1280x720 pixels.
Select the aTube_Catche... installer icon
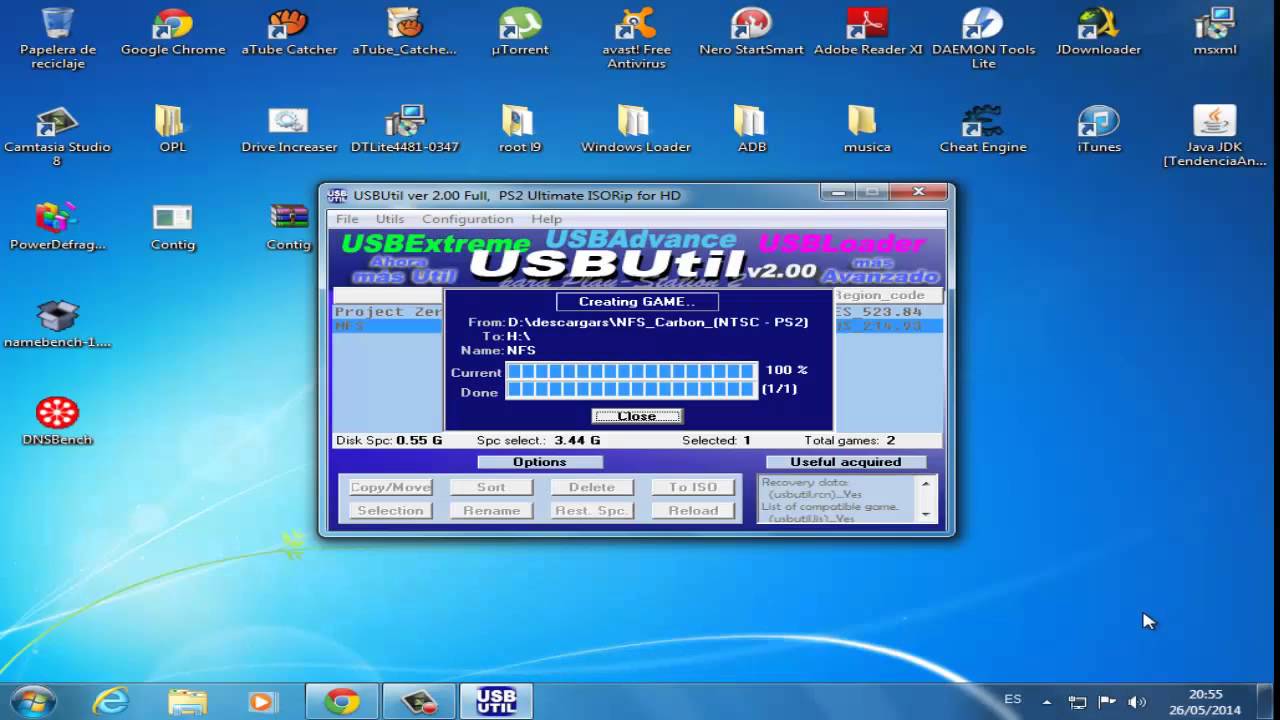coord(404,33)
